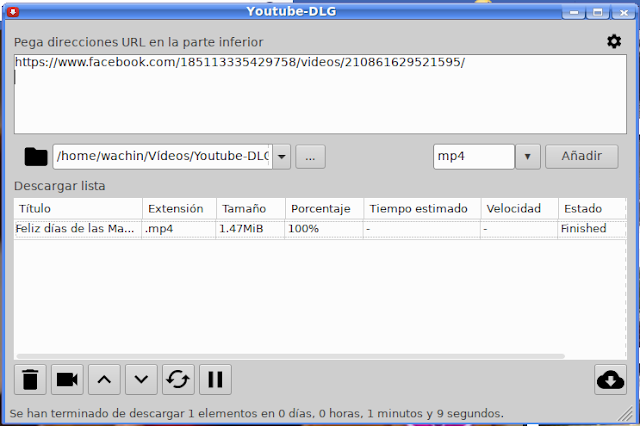Start downloads with cloud download icon
This screenshot has width=640, height=426.
(x=610, y=379)
